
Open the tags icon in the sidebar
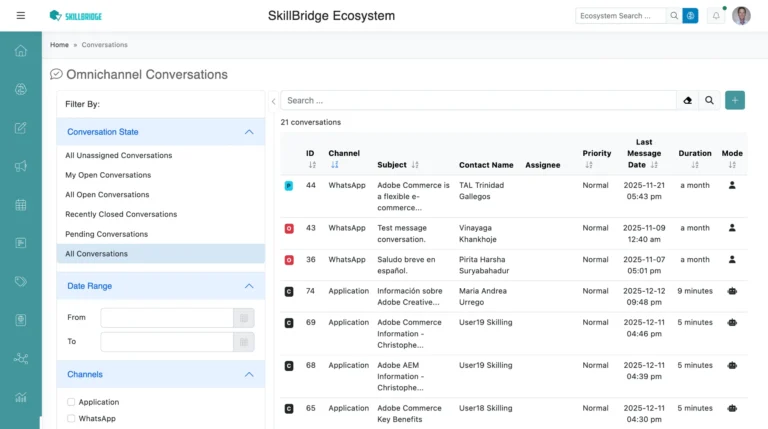(20, 282)
